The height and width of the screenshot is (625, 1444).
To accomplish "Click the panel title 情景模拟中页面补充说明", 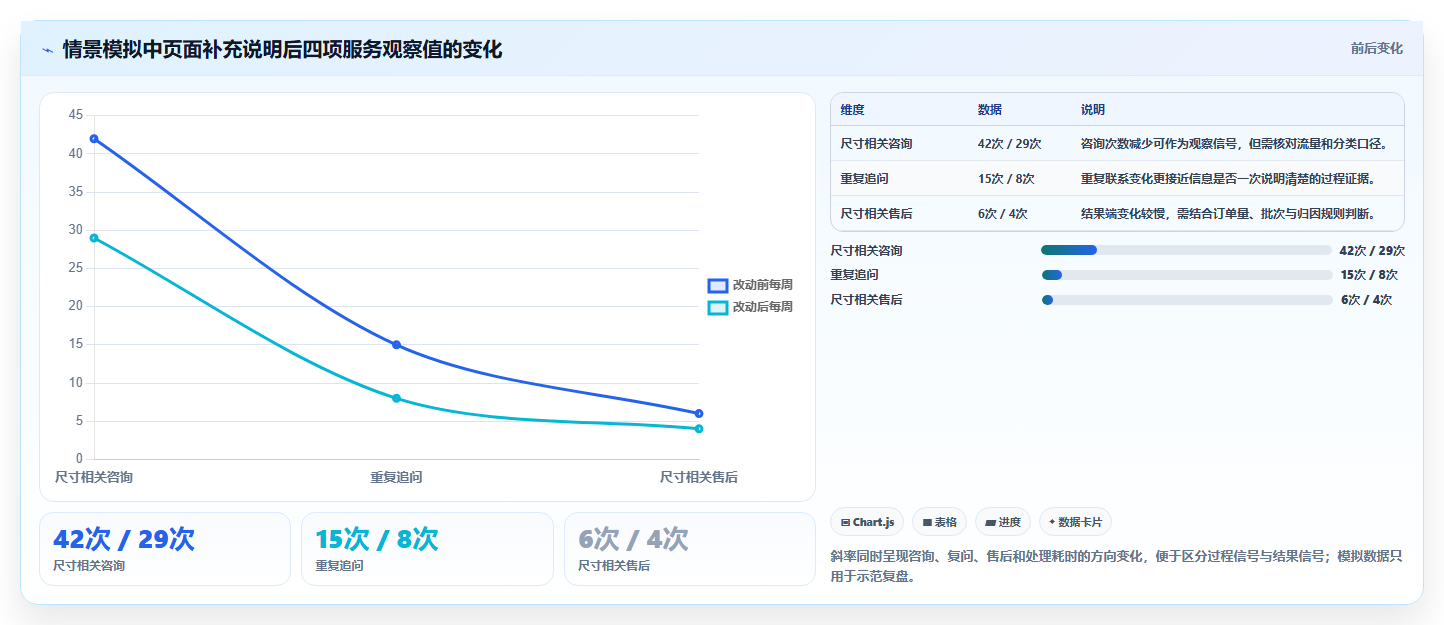I will click(x=282, y=49).
